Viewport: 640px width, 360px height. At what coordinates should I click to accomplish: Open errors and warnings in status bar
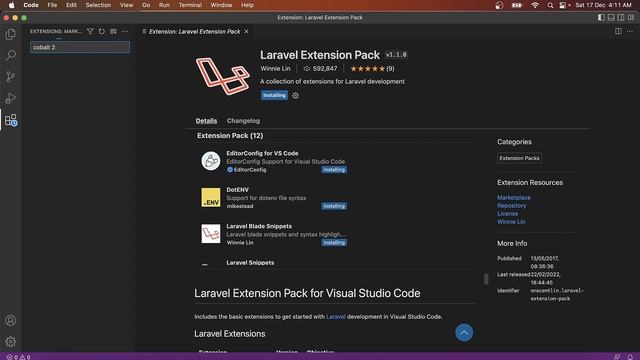(x=18, y=357)
